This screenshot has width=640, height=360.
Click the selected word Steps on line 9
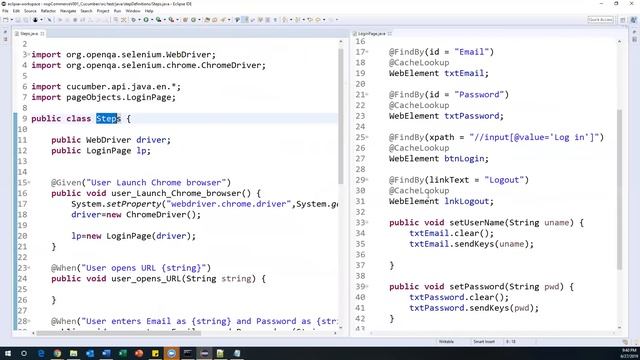point(108,118)
